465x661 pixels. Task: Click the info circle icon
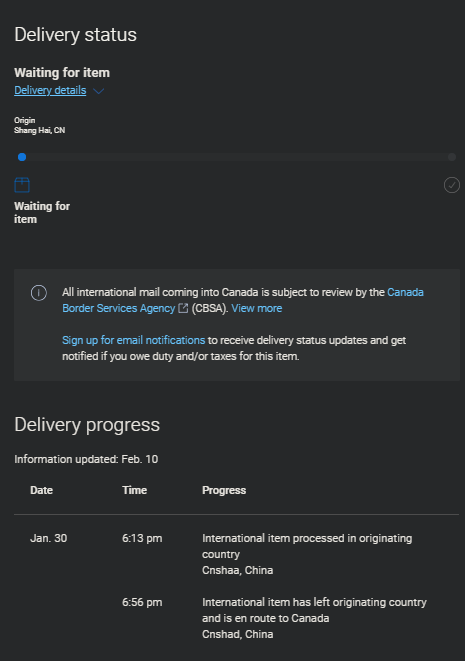[39, 293]
